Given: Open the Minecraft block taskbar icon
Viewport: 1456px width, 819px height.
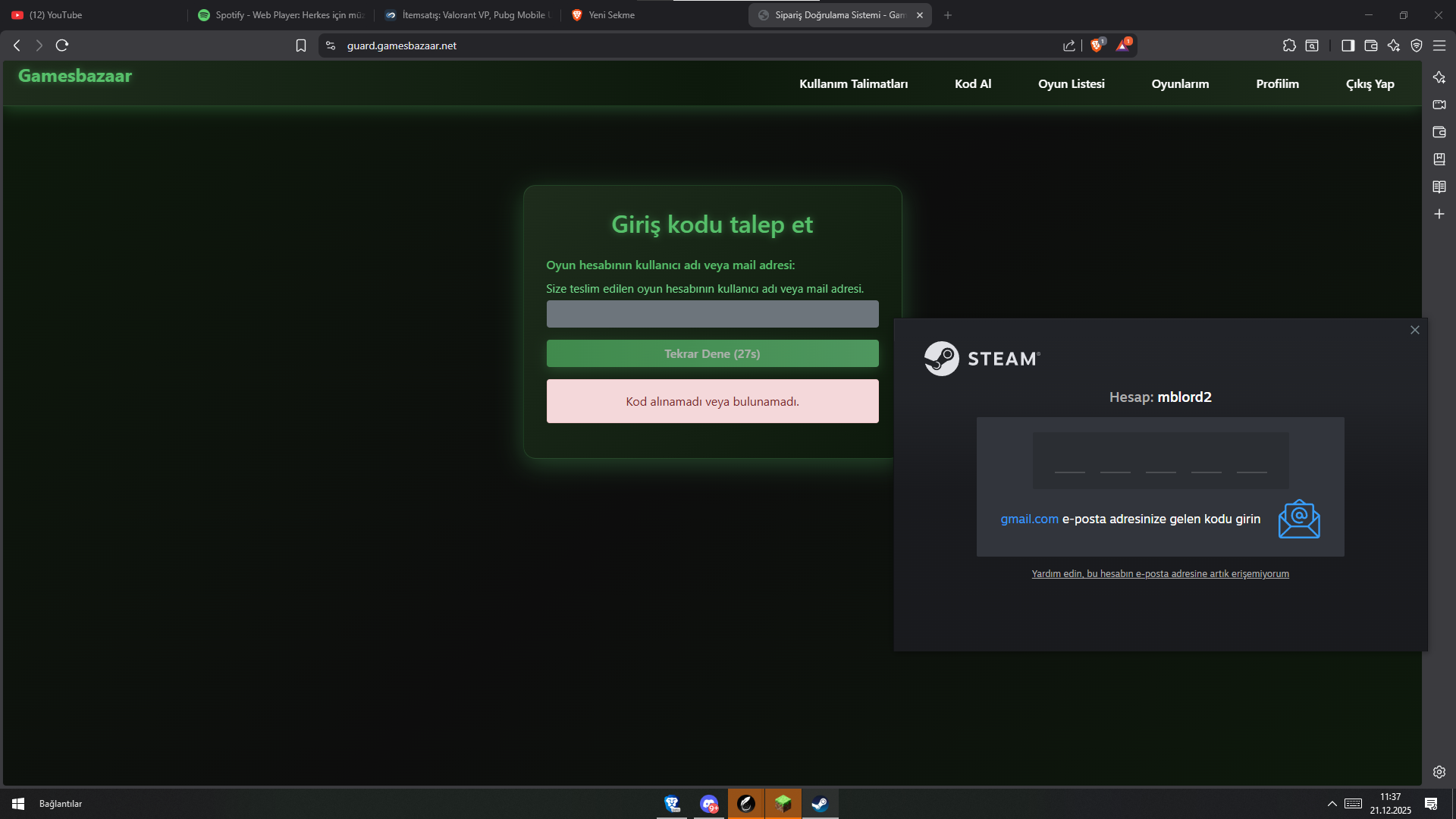Looking at the screenshot, I should (x=783, y=804).
